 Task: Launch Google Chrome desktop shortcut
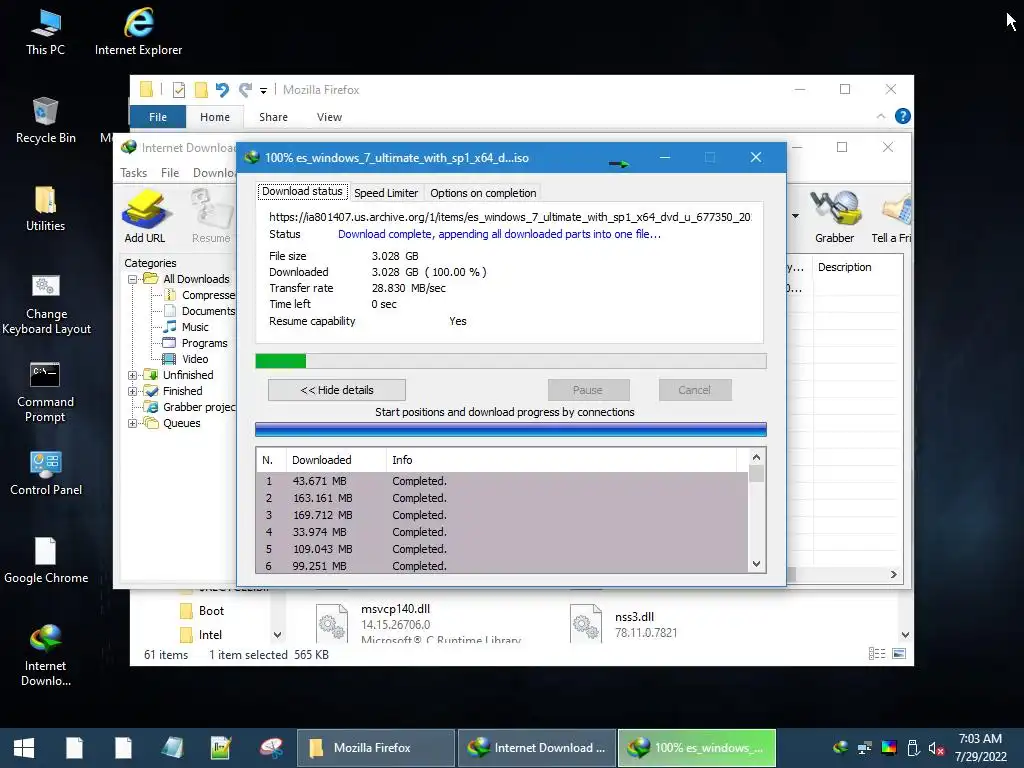pos(46,560)
